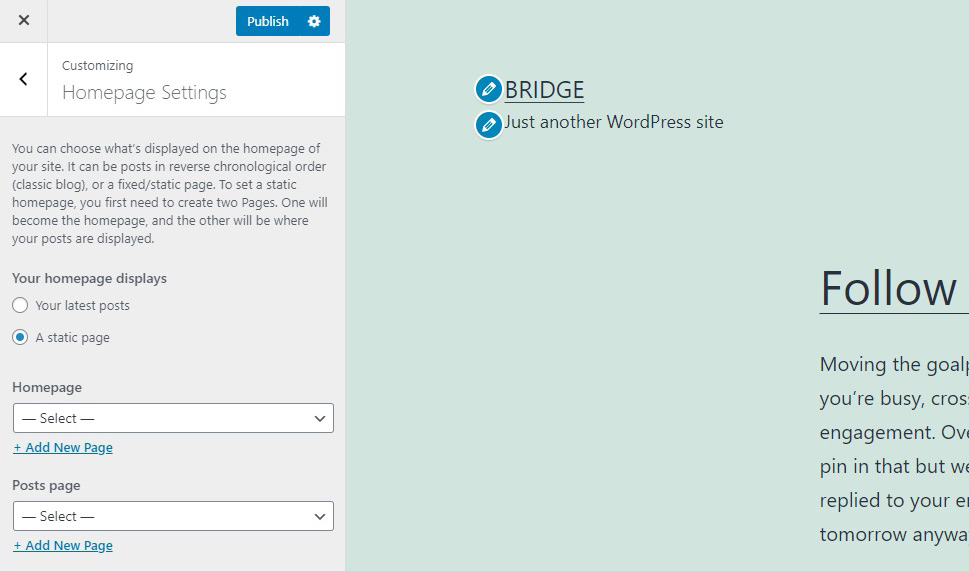Click the 'Your latest posts' label text
Screen dimensions: 969x571
pyautogui.click(x=82, y=305)
